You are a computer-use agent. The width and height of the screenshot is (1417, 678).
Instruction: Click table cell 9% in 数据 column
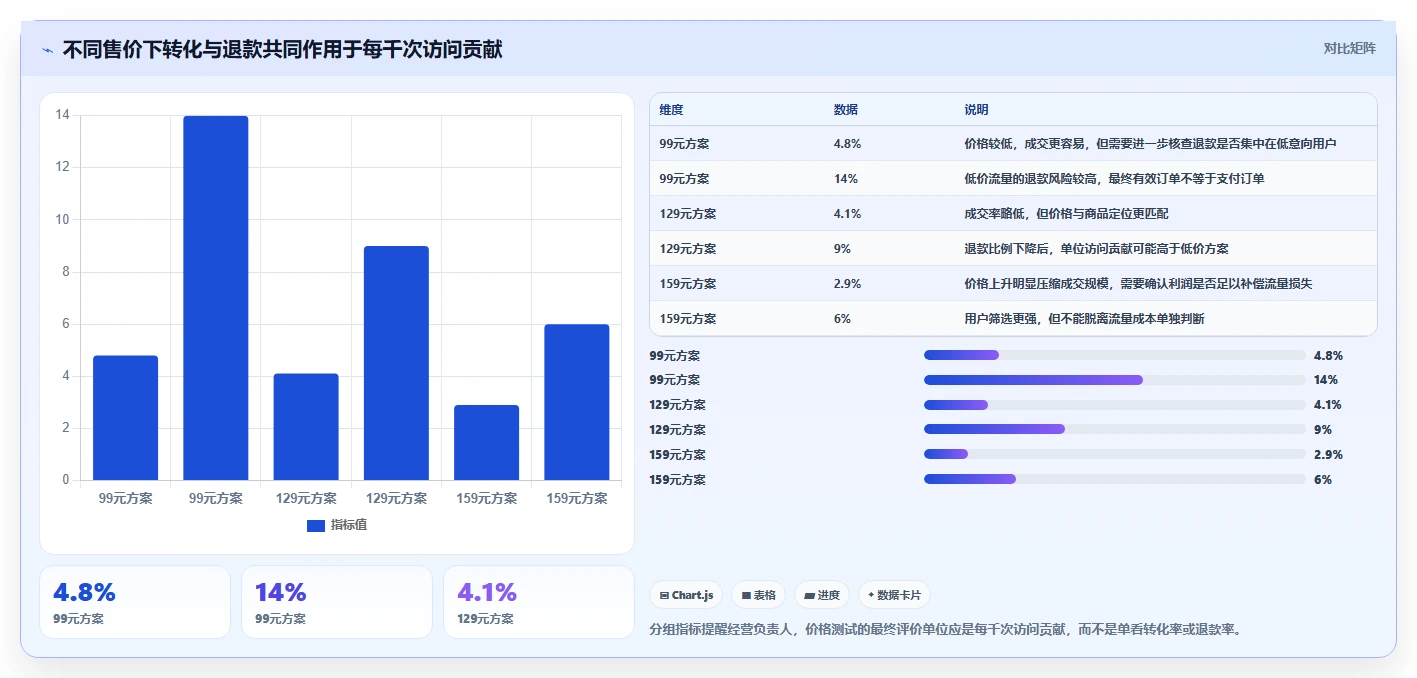click(842, 249)
